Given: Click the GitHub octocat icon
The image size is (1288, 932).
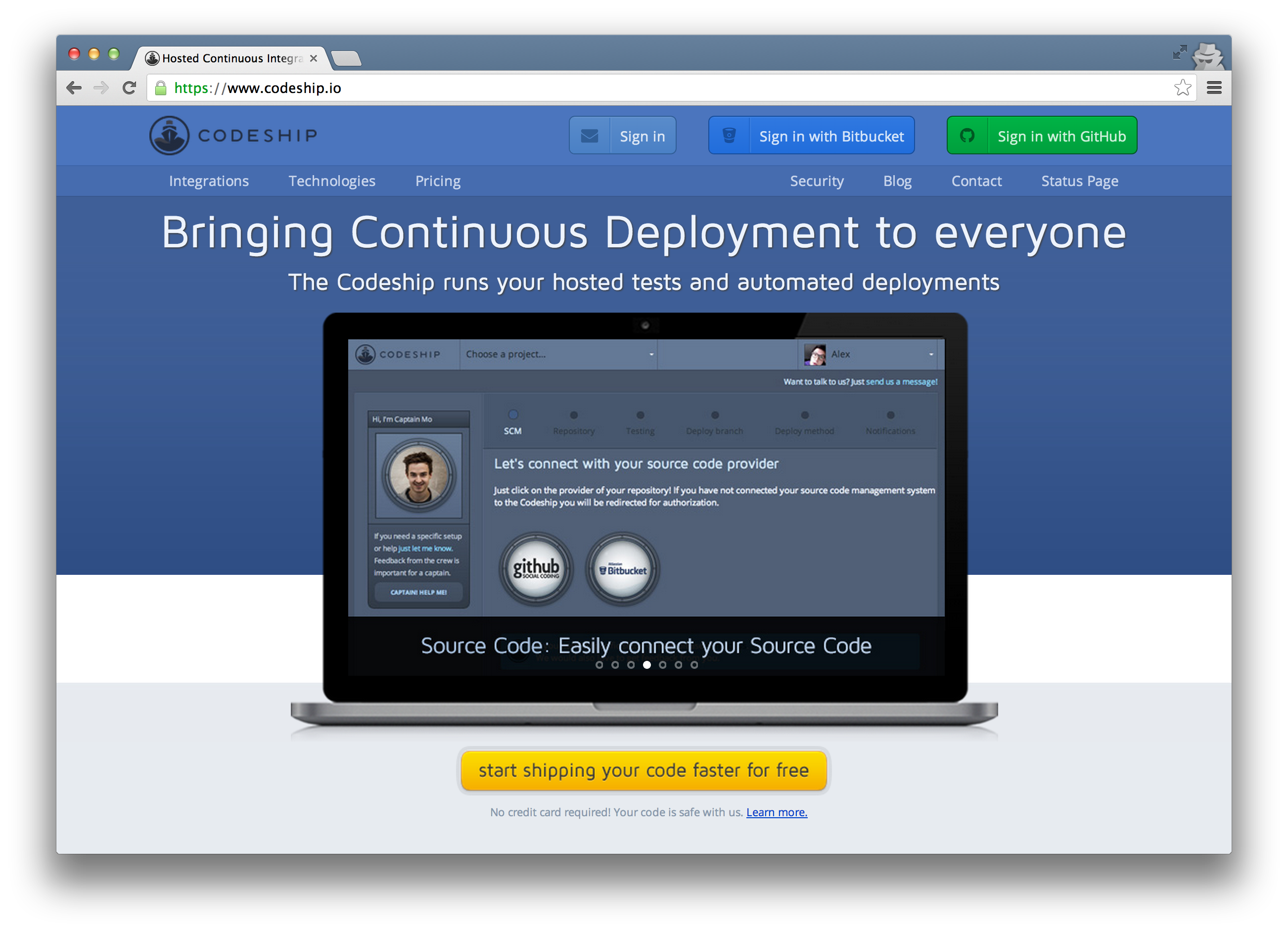Looking at the screenshot, I should point(967,136).
